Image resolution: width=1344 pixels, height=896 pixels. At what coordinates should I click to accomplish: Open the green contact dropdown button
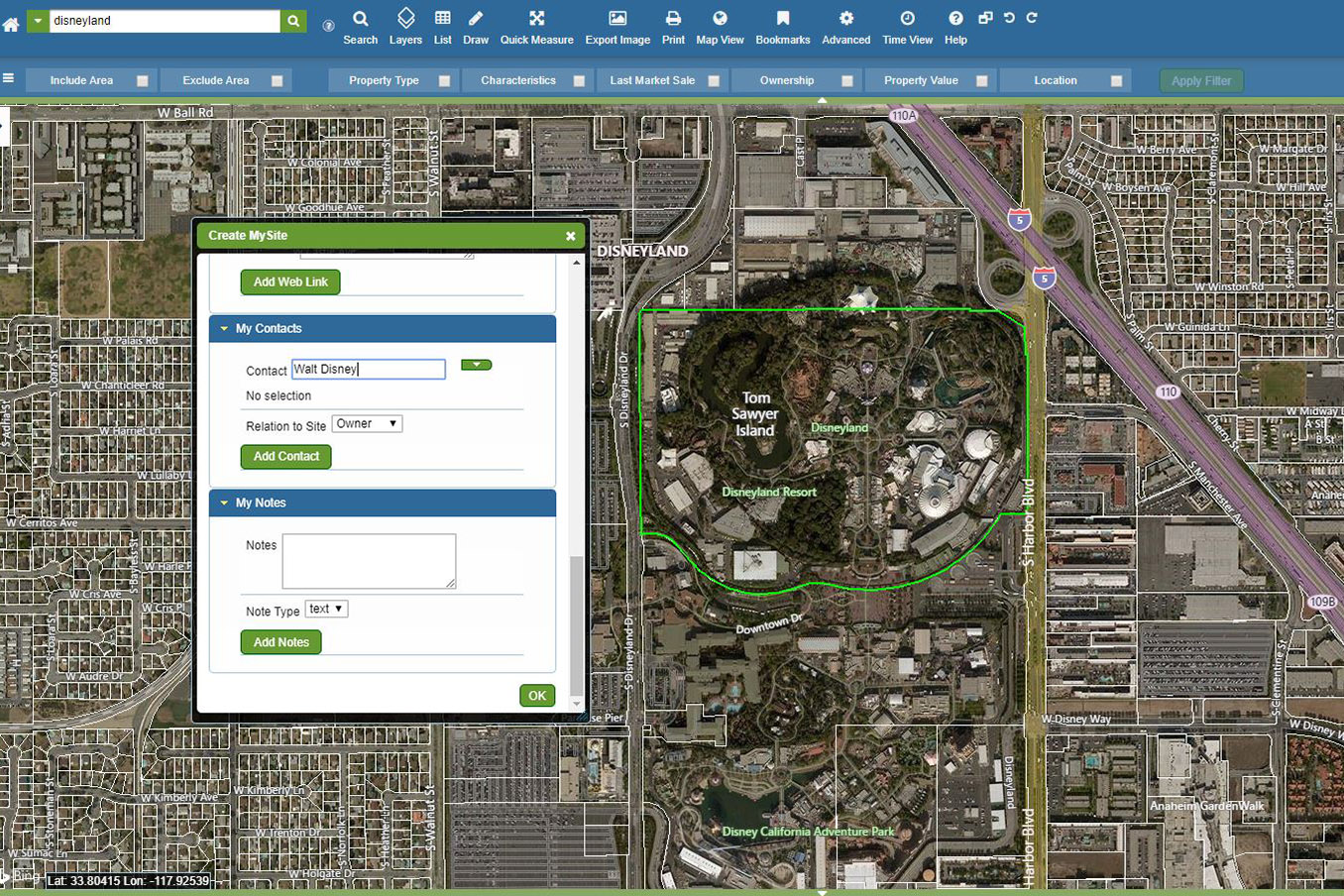pos(476,365)
